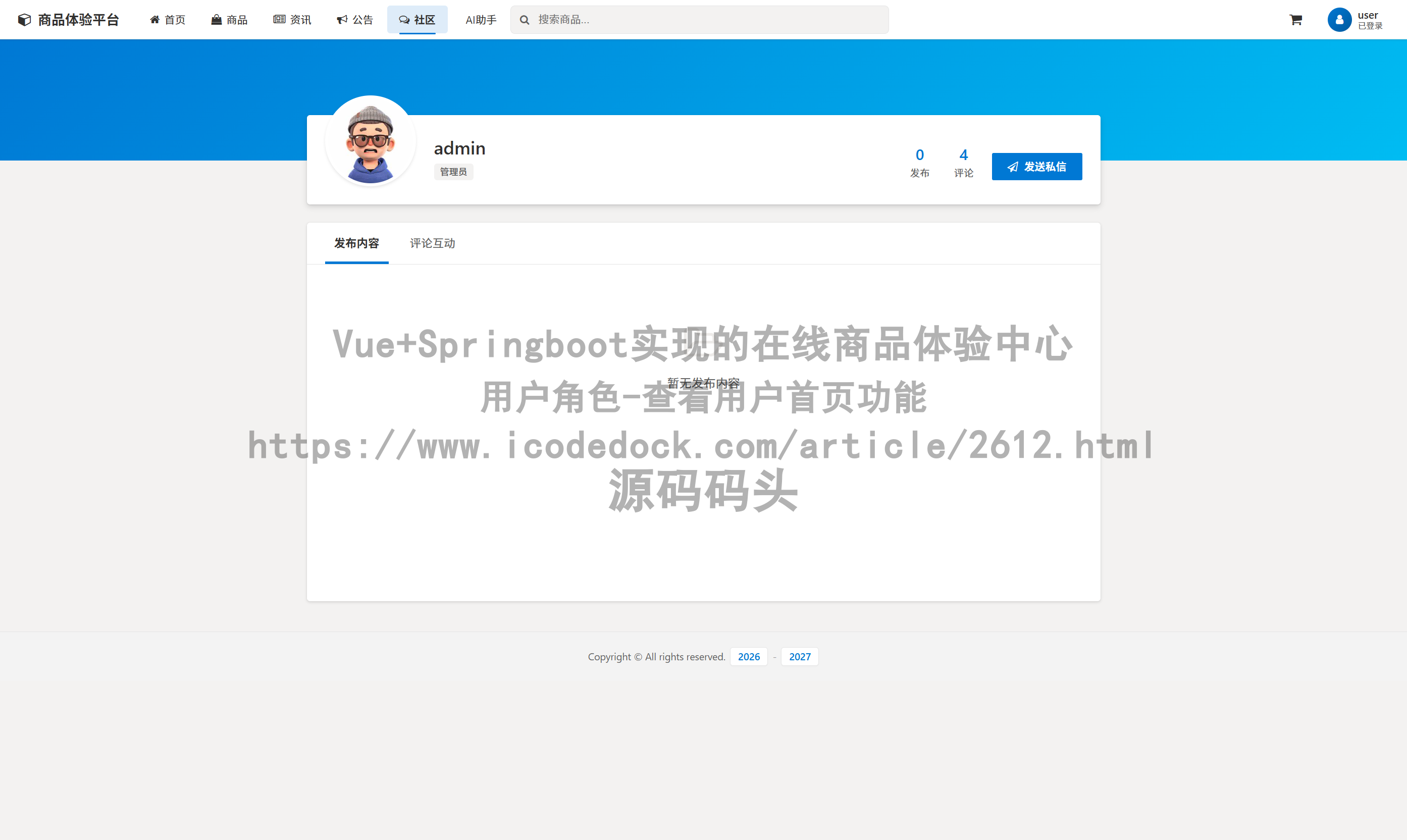Screen dimensions: 1407x840
Task: Open the 2026 link in footer
Action: [x=748, y=657]
